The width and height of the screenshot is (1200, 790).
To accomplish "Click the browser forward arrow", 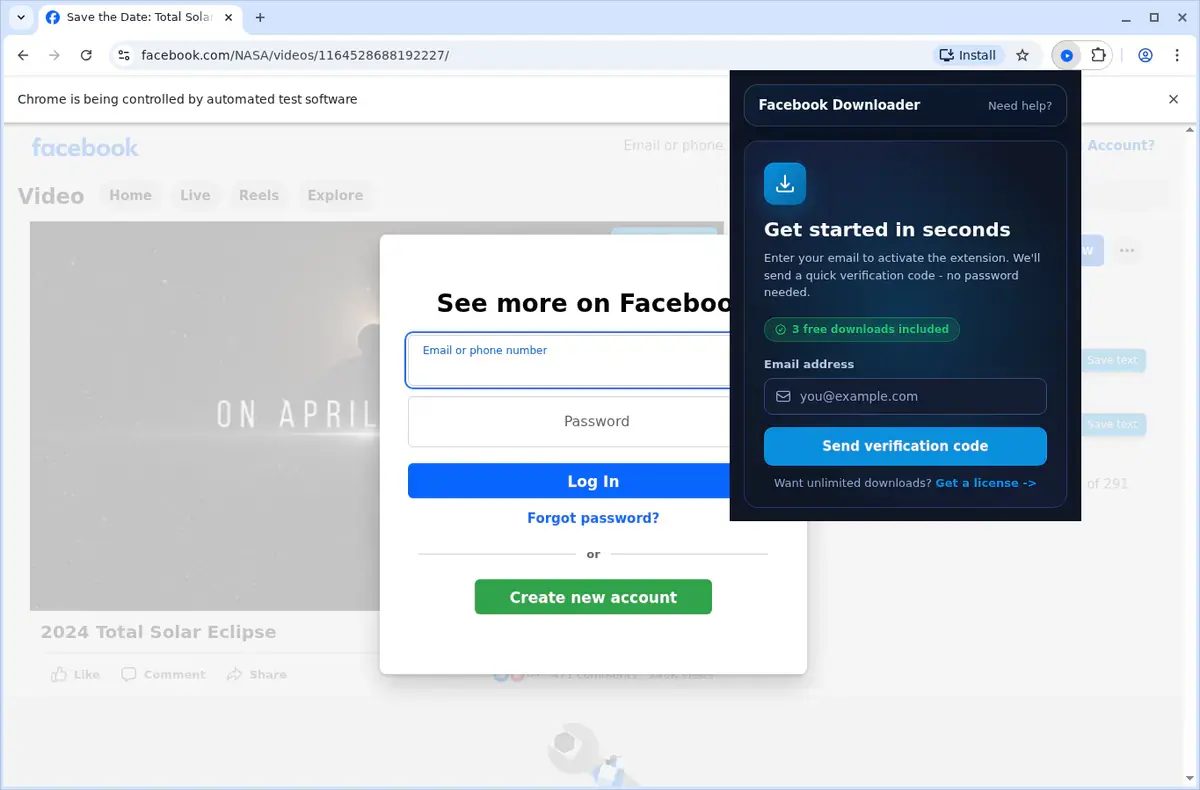I will click(x=55, y=55).
